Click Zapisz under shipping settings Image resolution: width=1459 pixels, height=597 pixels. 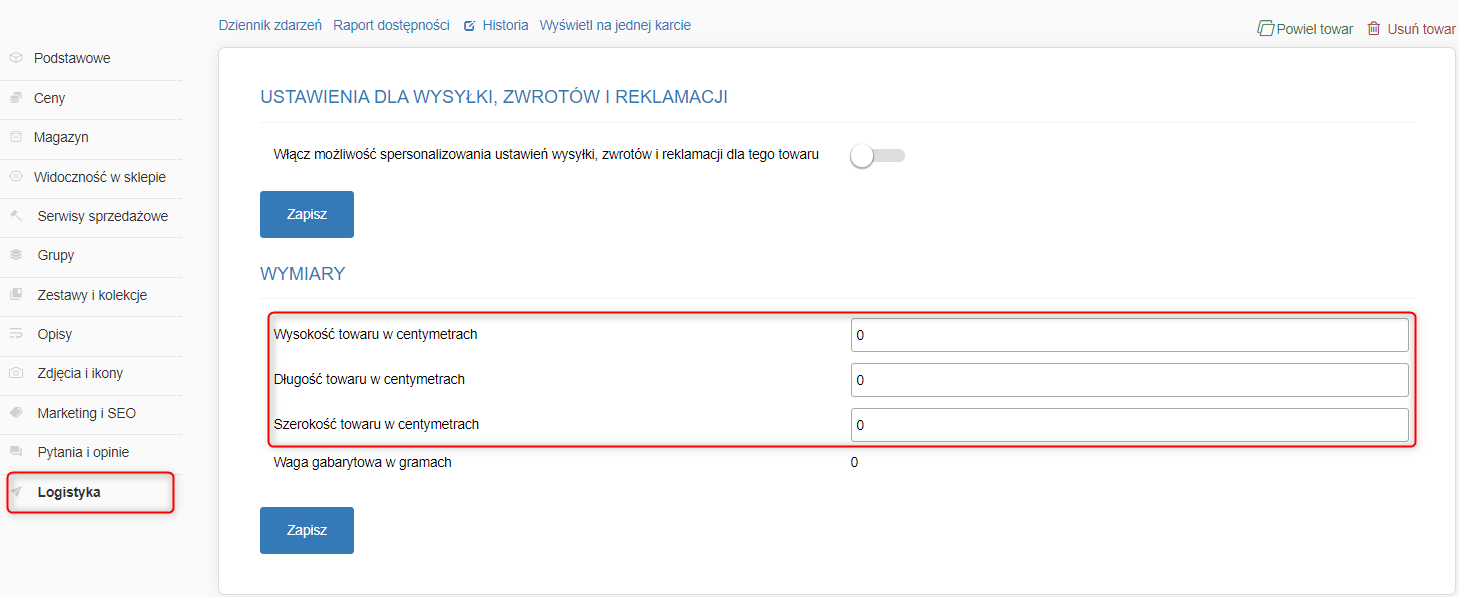pyautogui.click(x=307, y=214)
